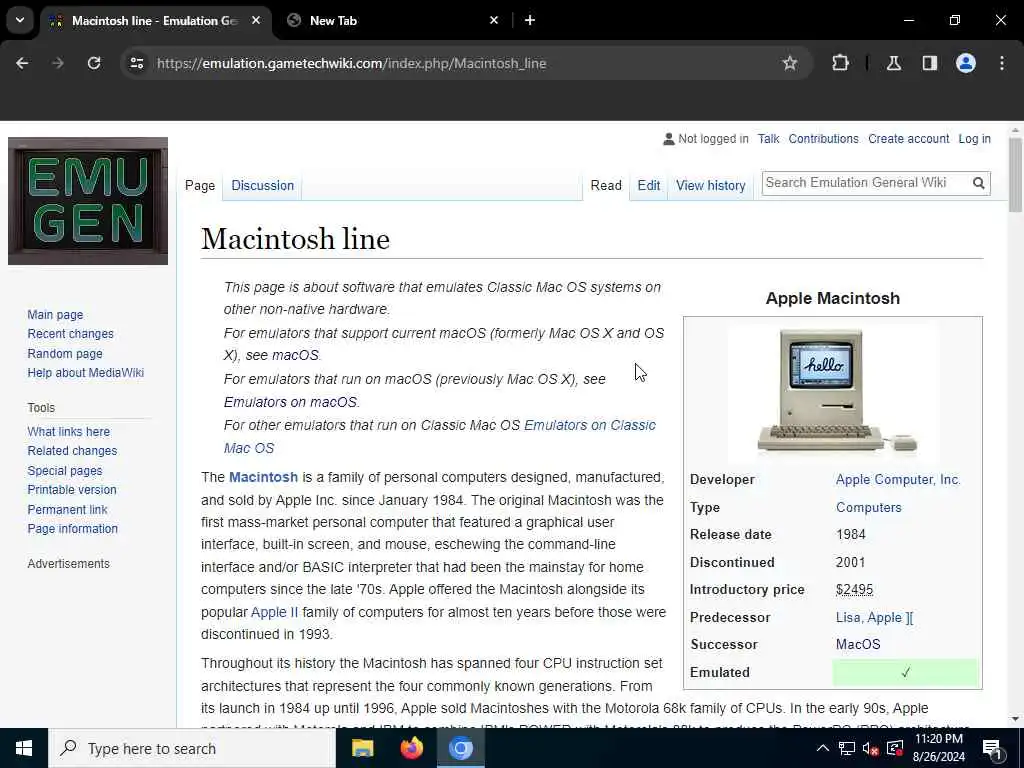Open a Random page
This screenshot has width=1024, height=768.
coord(65,353)
